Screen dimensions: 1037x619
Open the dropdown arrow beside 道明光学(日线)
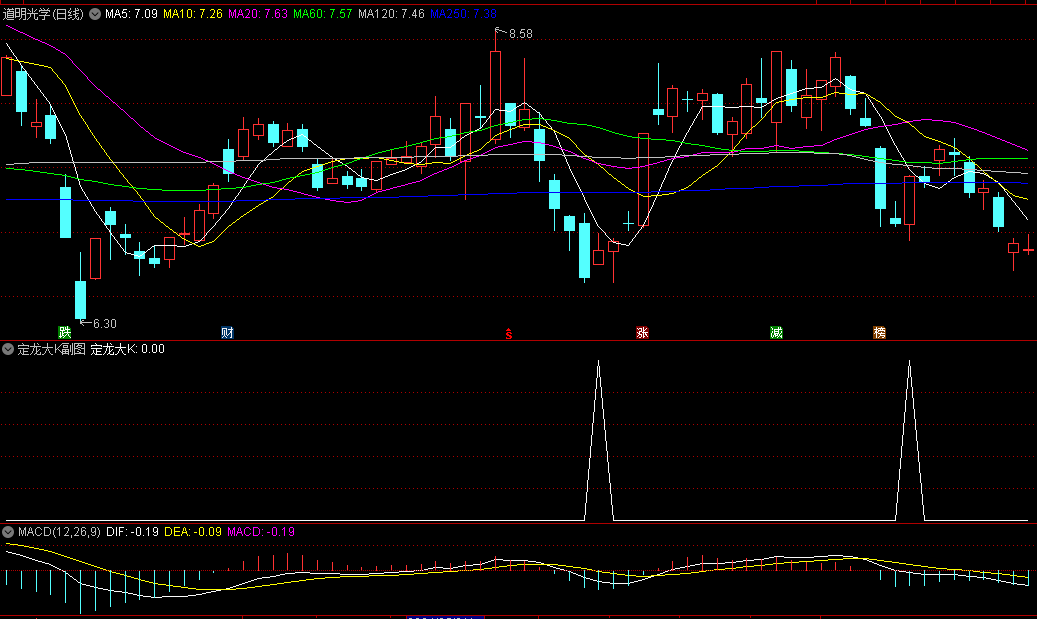[95, 14]
